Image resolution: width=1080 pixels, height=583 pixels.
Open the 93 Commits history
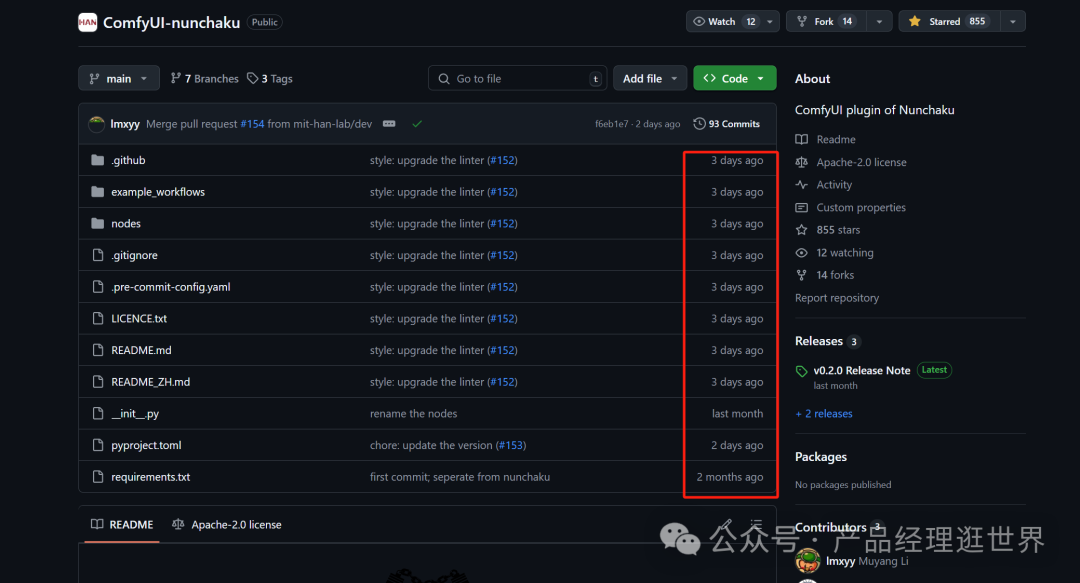click(x=727, y=124)
